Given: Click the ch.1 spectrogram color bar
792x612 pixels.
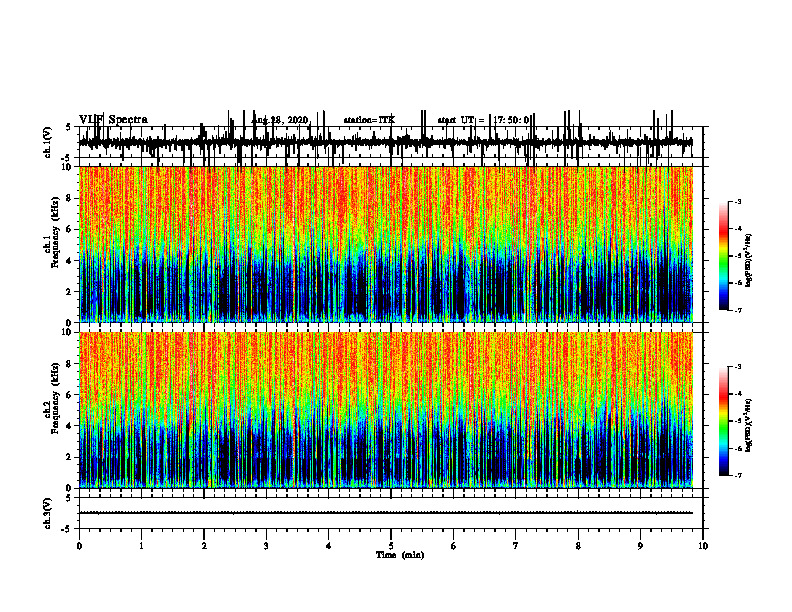Looking at the screenshot, I should pyautogui.click(x=724, y=256).
